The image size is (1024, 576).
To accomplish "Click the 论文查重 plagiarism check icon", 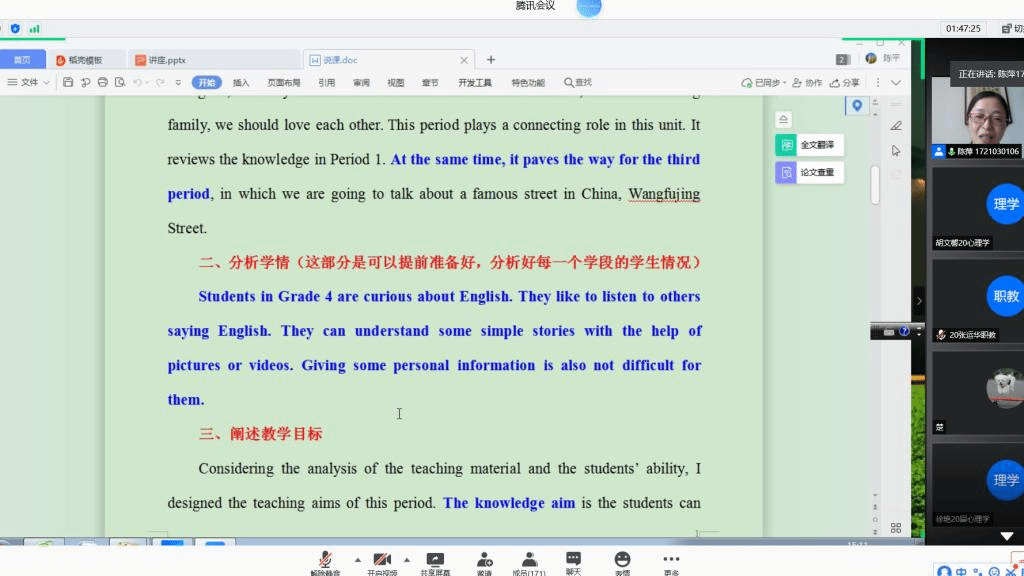I will point(787,173).
